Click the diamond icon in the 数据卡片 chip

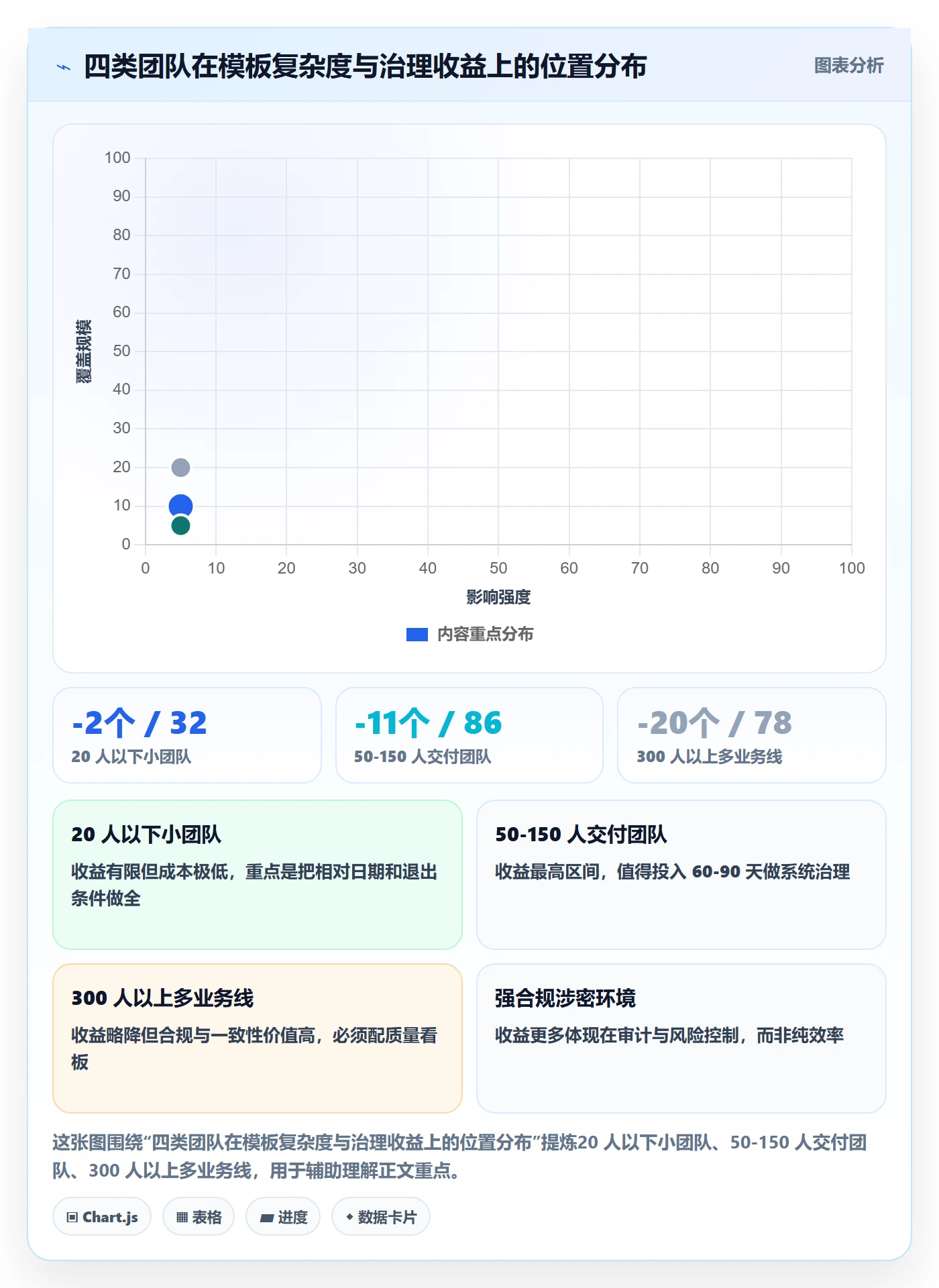click(x=349, y=1217)
